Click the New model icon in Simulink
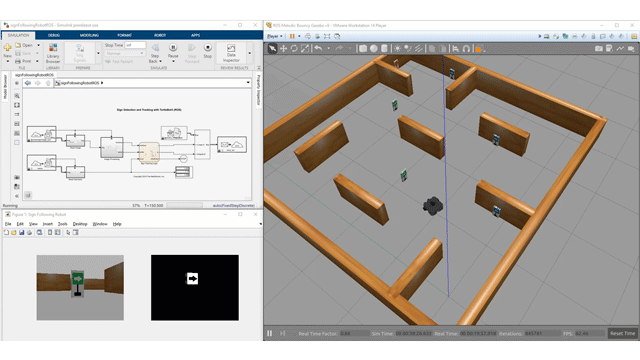Screen dimensions: 640x360 click(x=7, y=48)
